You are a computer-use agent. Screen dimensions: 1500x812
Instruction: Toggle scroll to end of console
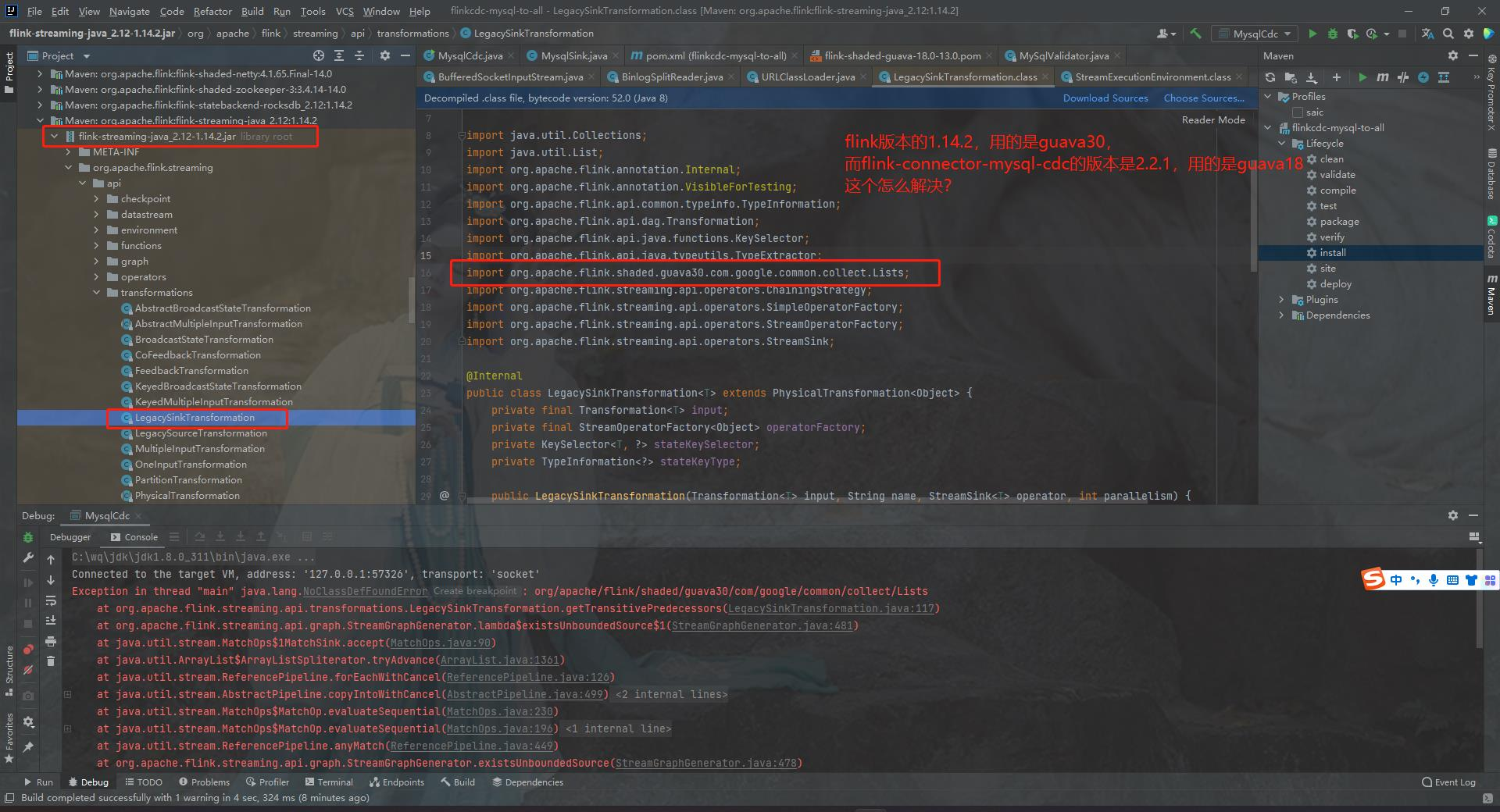click(51, 621)
